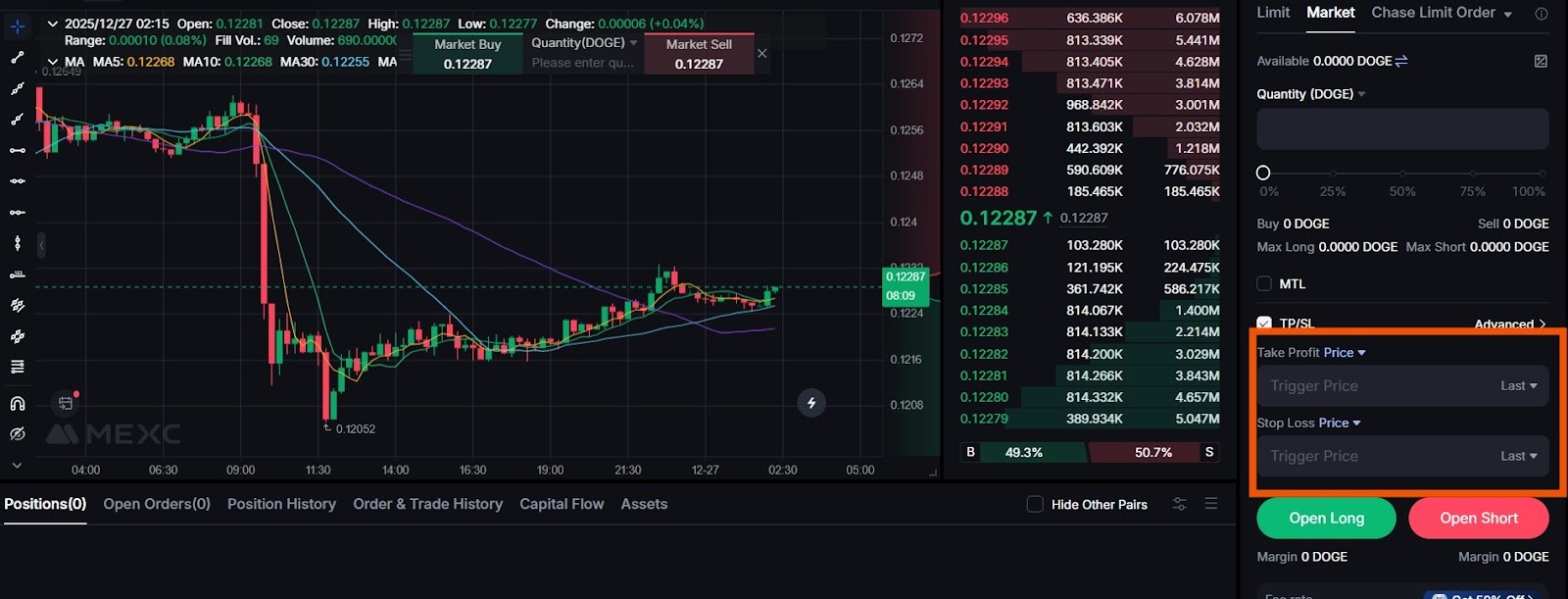The image size is (1568, 599).
Task: Enable the MTL checkbox
Action: click(1264, 284)
